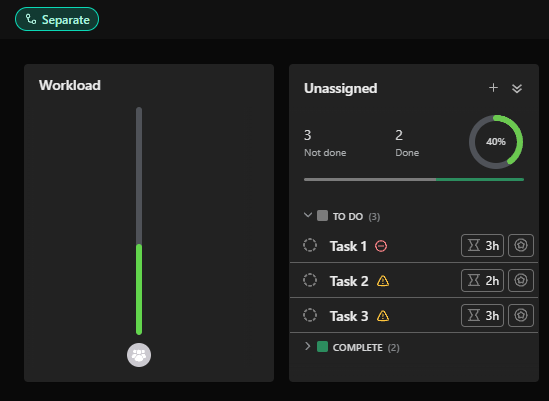The width and height of the screenshot is (549, 401).
Task: Open Task 2 time estimate 2h
Action: click(x=482, y=281)
